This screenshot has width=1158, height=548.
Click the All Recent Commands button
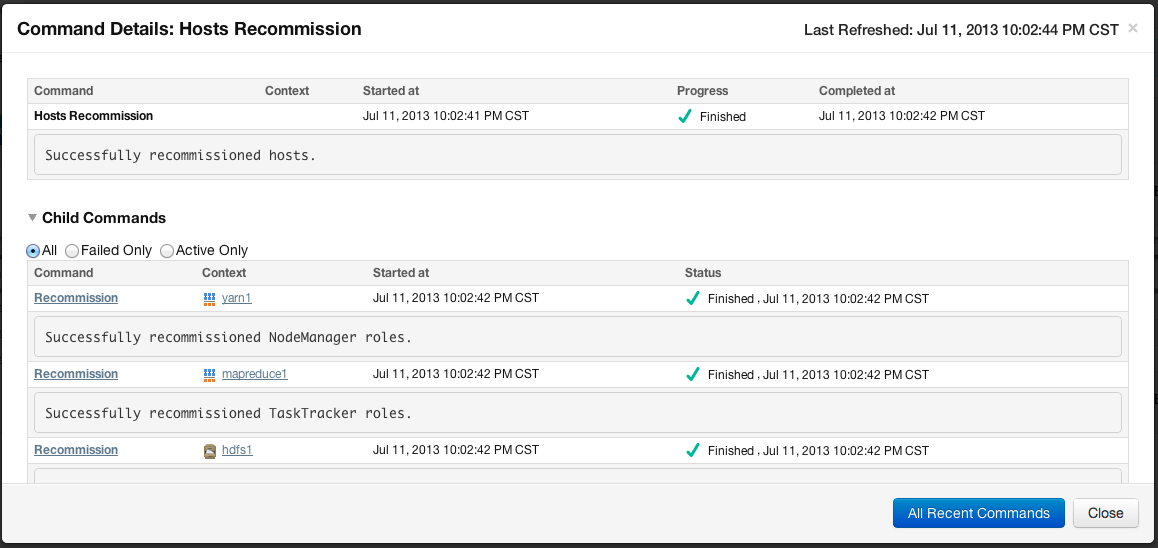point(979,513)
